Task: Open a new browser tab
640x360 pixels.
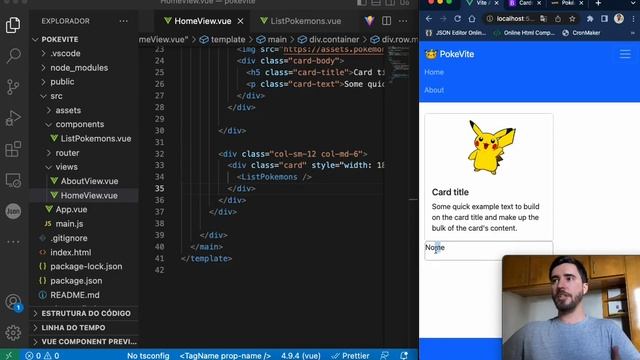Action: point(598,3)
